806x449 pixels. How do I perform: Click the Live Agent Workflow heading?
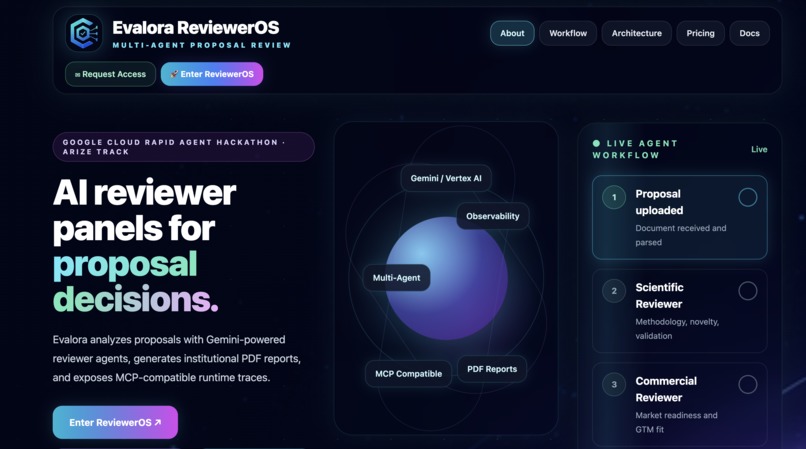(x=635, y=149)
